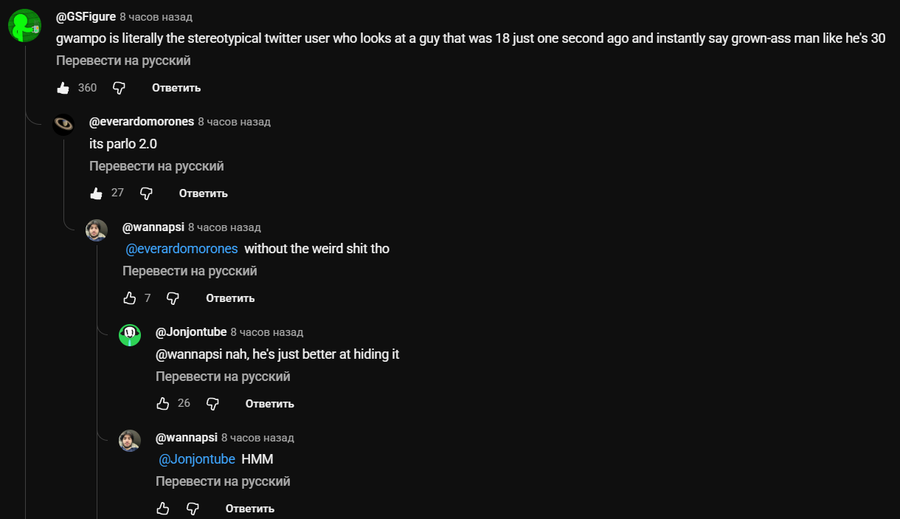The image size is (900, 519).
Task: Click the blue @everardomorones mention link
Action: (181, 249)
